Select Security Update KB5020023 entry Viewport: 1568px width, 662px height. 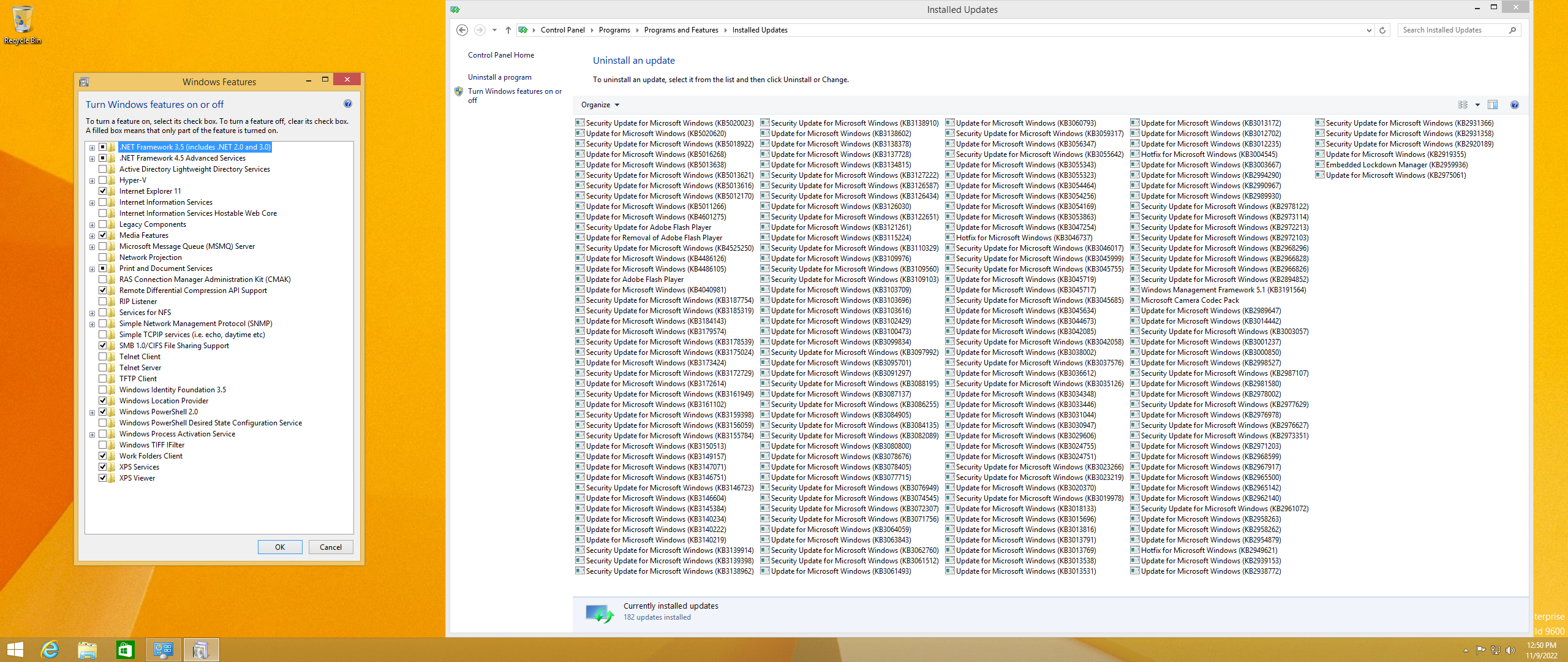point(665,123)
